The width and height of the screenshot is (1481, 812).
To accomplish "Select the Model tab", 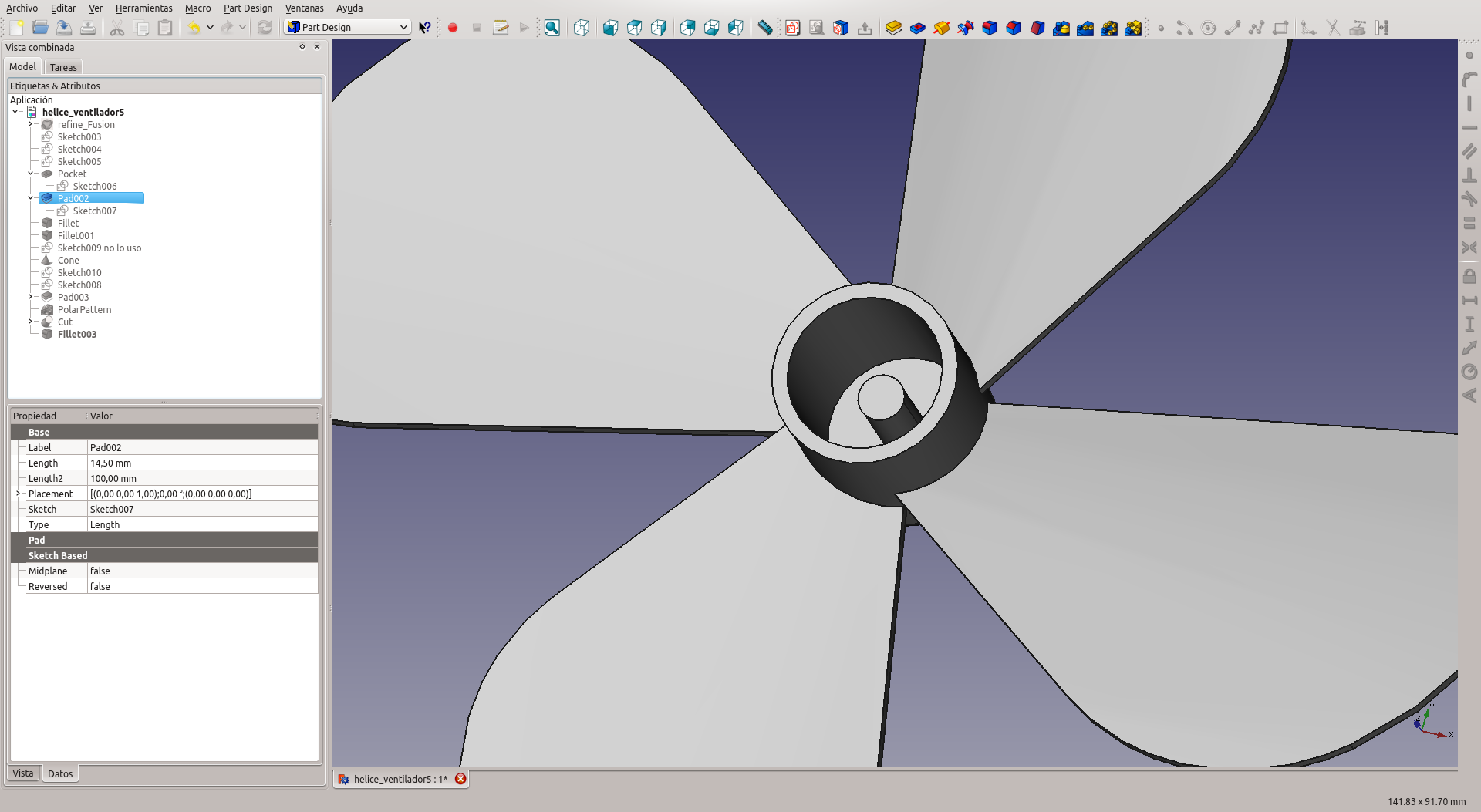I will 22,67.
